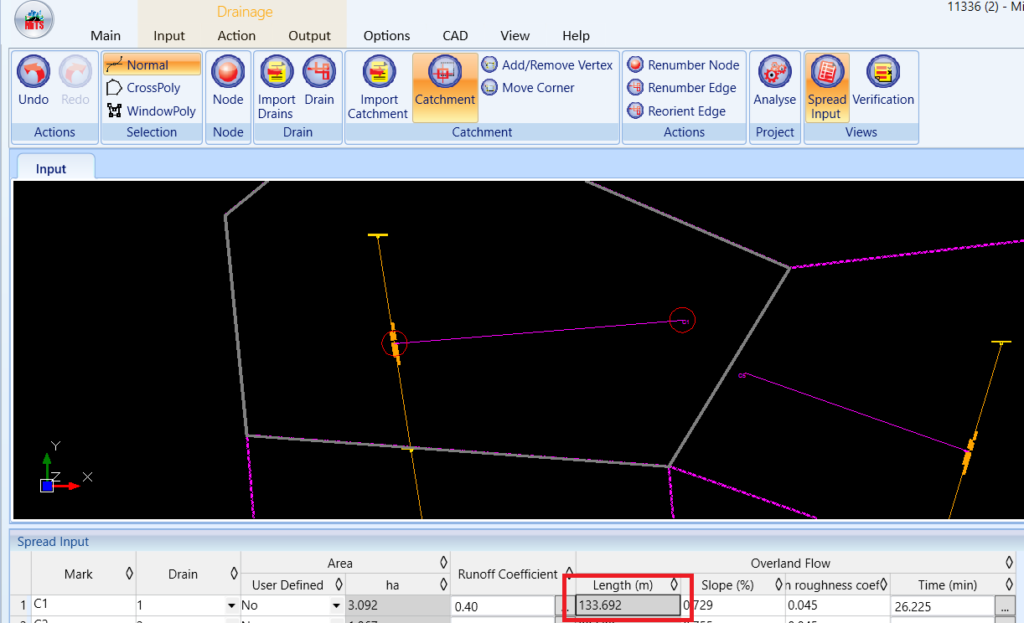
Task: Click the ha column header diamond
Action: tap(443, 584)
